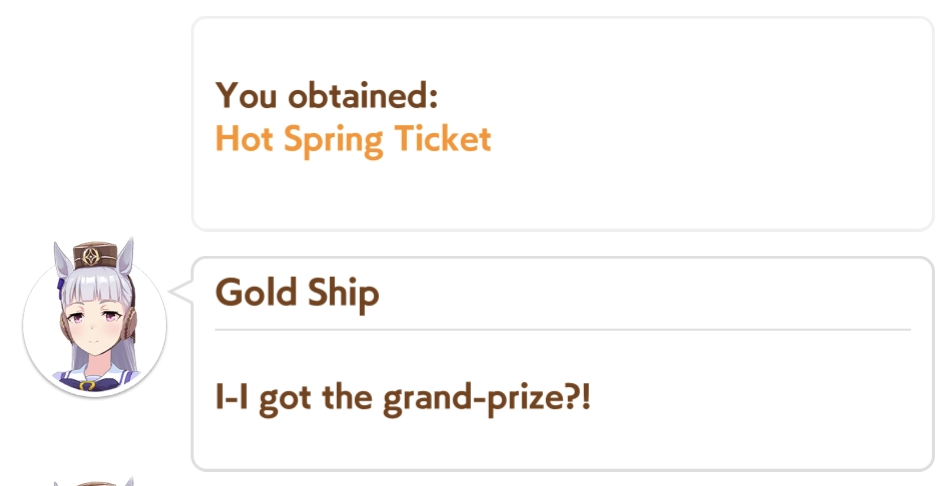Click Gold Ship's round avatar portrait
The width and height of the screenshot is (948, 486).
pyautogui.click(x=94, y=320)
